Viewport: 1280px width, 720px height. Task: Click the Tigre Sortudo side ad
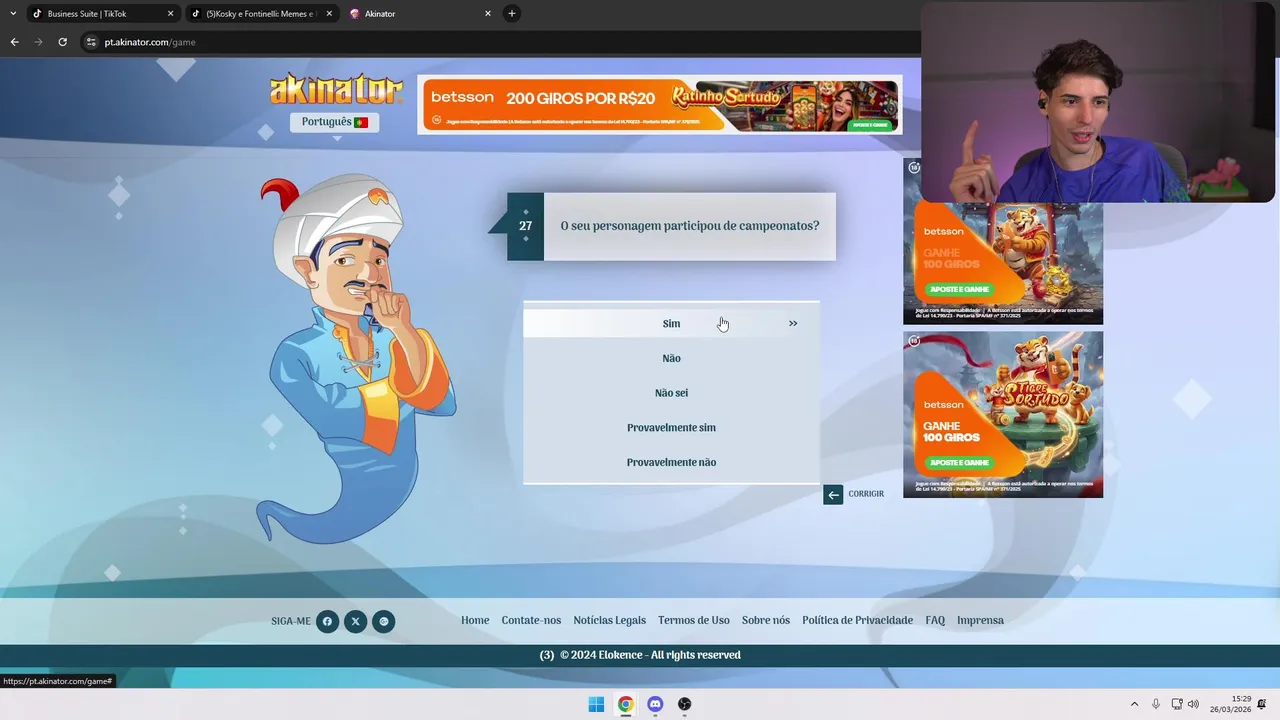click(x=1003, y=414)
